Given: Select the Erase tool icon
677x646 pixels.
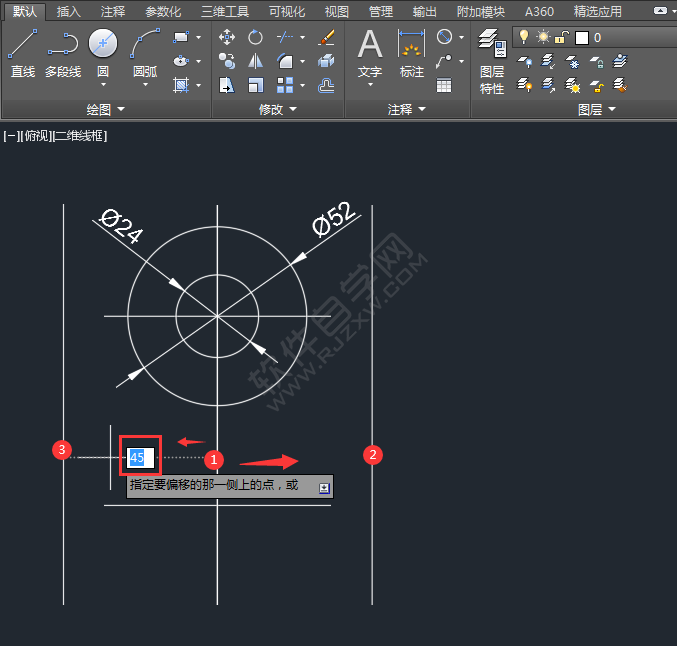Looking at the screenshot, I should (x=326, y=38).
